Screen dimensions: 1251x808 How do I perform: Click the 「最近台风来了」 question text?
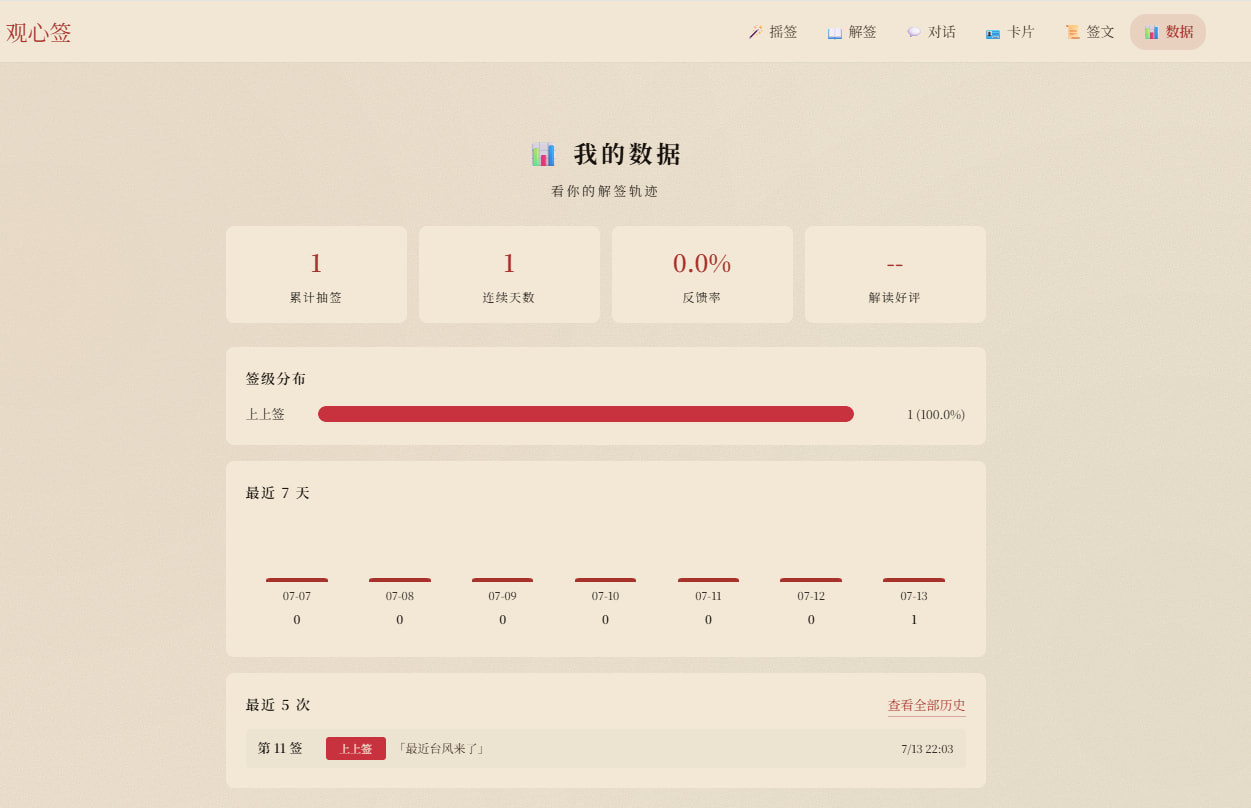pos(441,748)
